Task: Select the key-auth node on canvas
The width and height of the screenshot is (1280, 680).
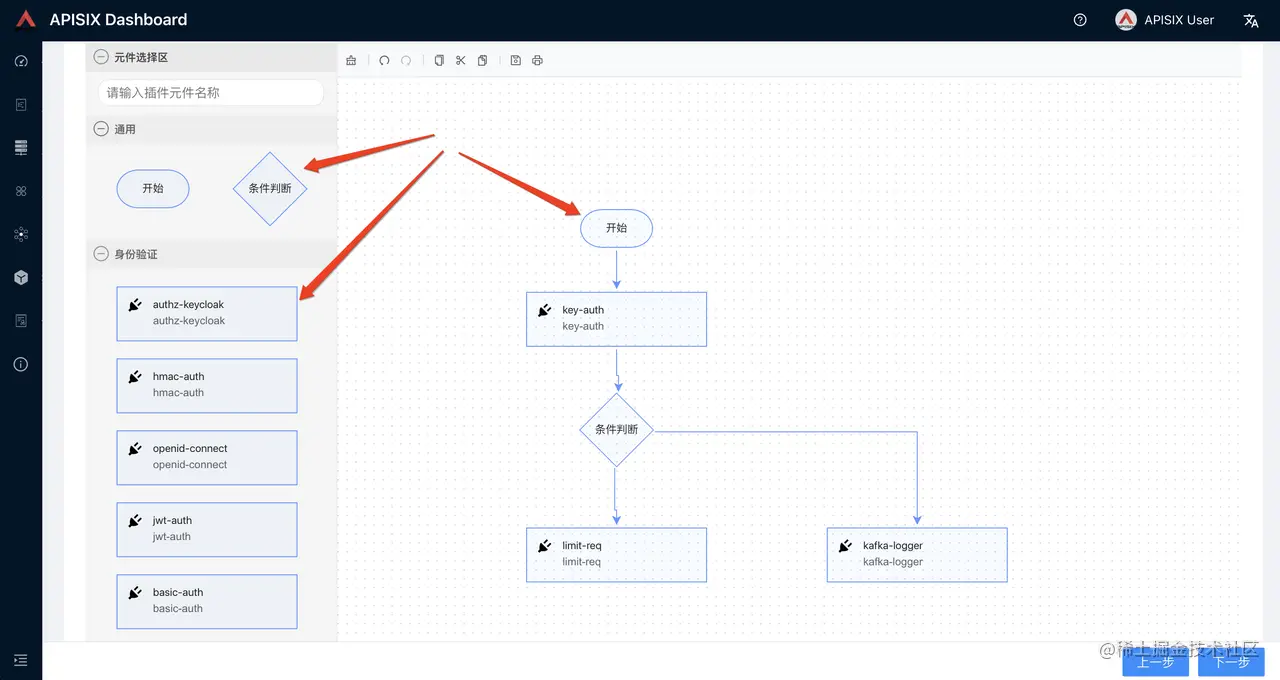Action: coord(616,319)
